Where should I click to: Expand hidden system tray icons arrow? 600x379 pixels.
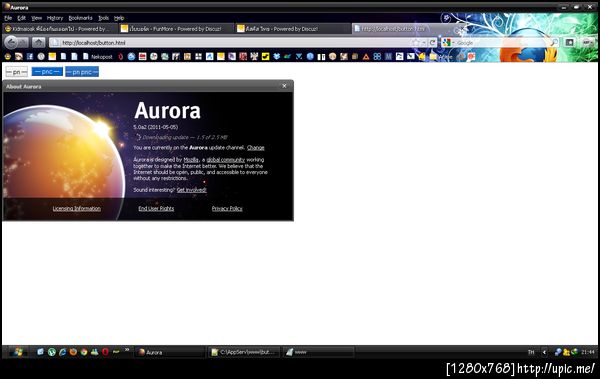coord(544,352)
